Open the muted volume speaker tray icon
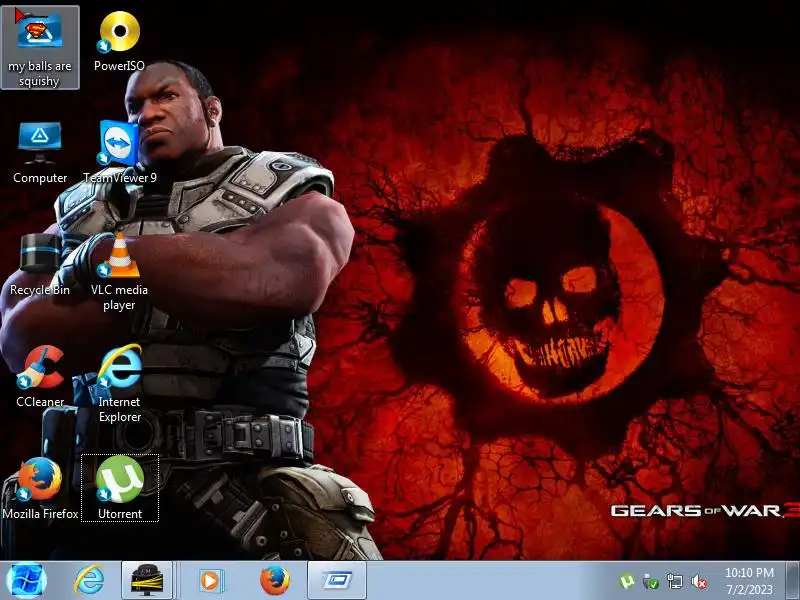The image size is (800, 600). 698,581
